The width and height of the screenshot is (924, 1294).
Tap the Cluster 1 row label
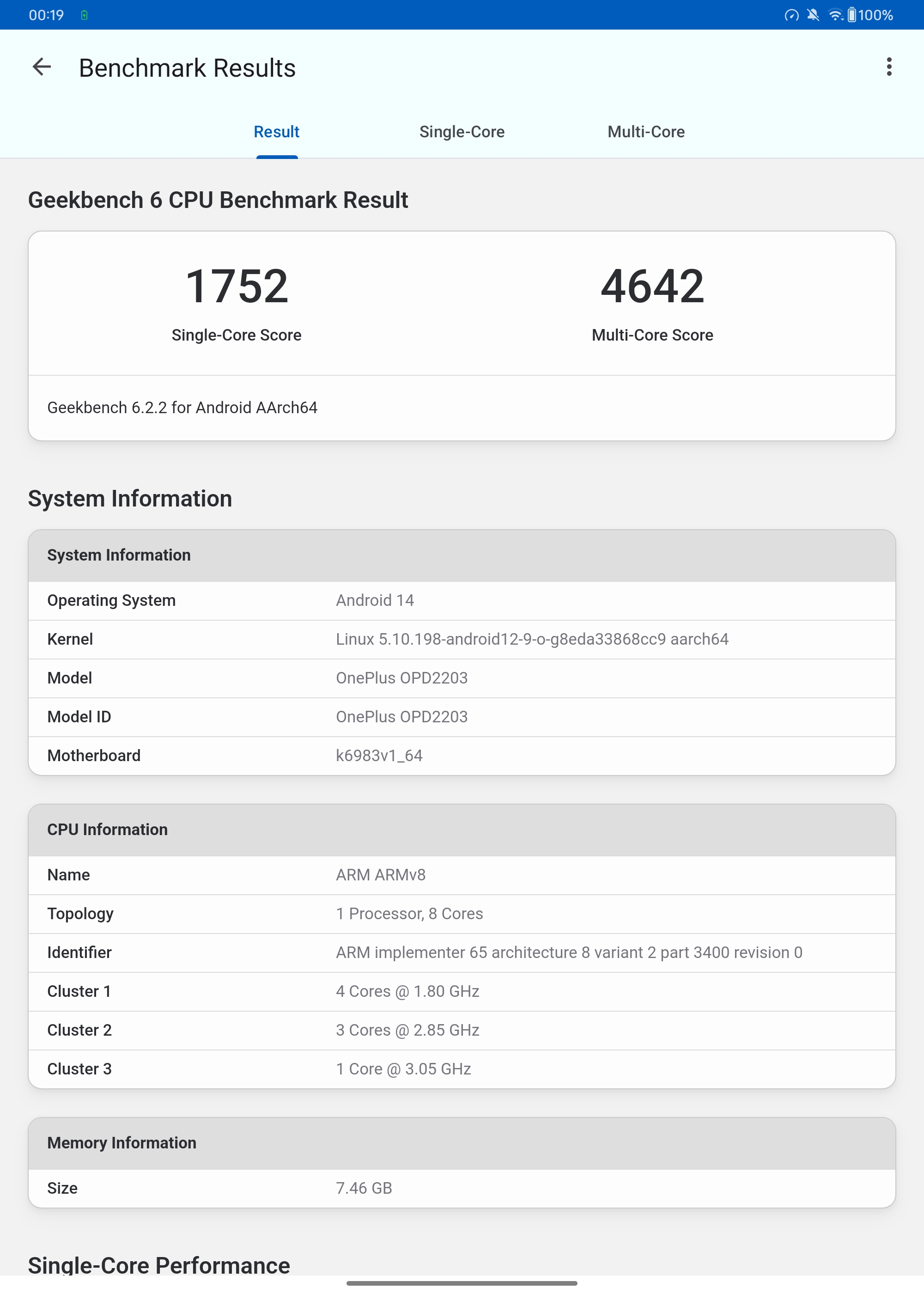pos(79,991)
